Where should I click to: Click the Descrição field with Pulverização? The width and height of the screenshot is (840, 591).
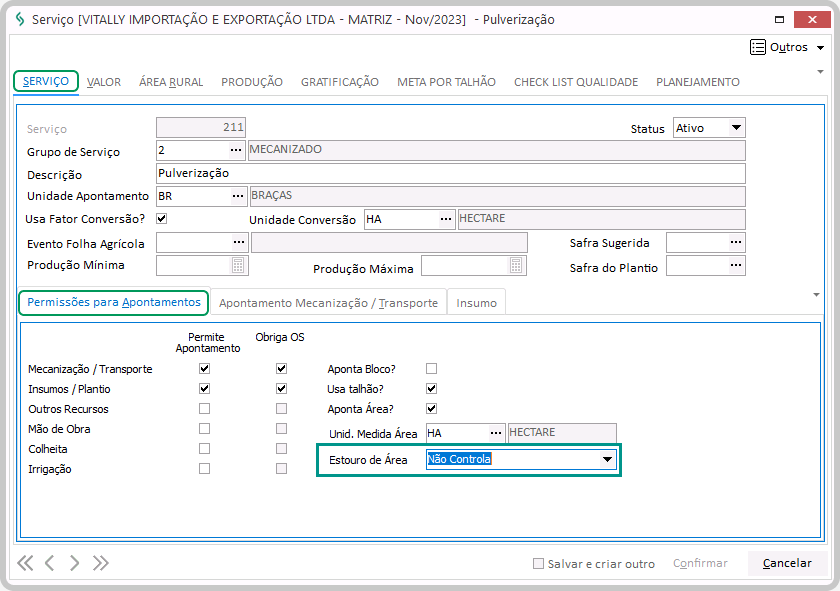(x=451, y=174)
